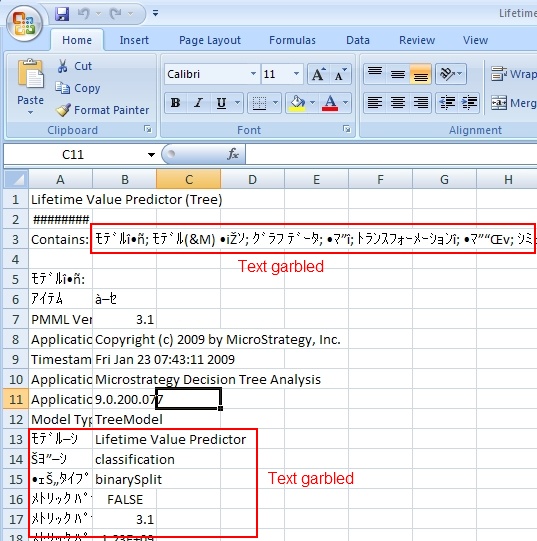Toggle bottom vertical alignment
The image size is (537, 541).
[x=420, y=73]
